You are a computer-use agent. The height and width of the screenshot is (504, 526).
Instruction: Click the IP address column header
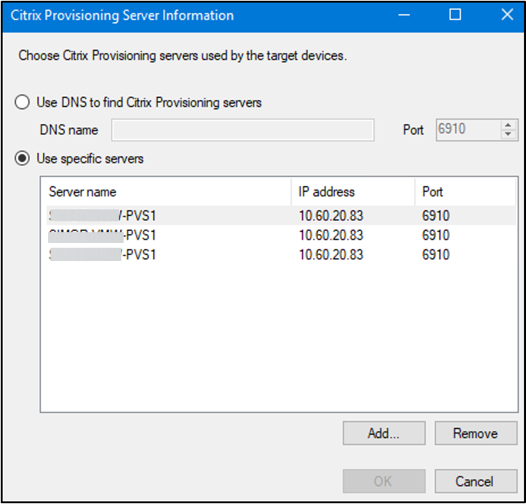click(x=353, y=192)
